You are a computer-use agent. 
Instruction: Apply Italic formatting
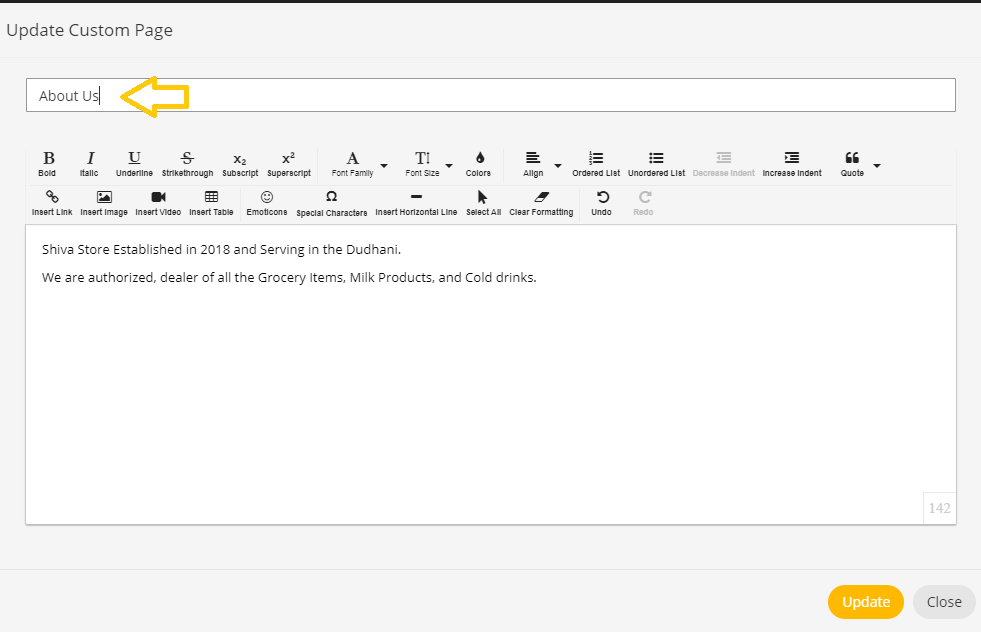(x=89, y=164)
